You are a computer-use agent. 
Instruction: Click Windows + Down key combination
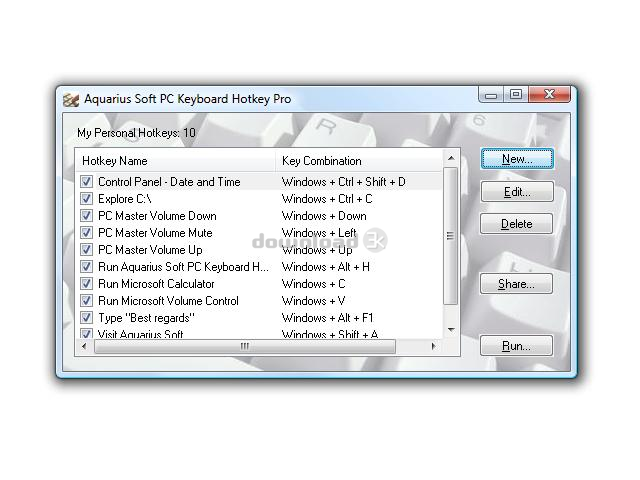click(x=324, y=216)
